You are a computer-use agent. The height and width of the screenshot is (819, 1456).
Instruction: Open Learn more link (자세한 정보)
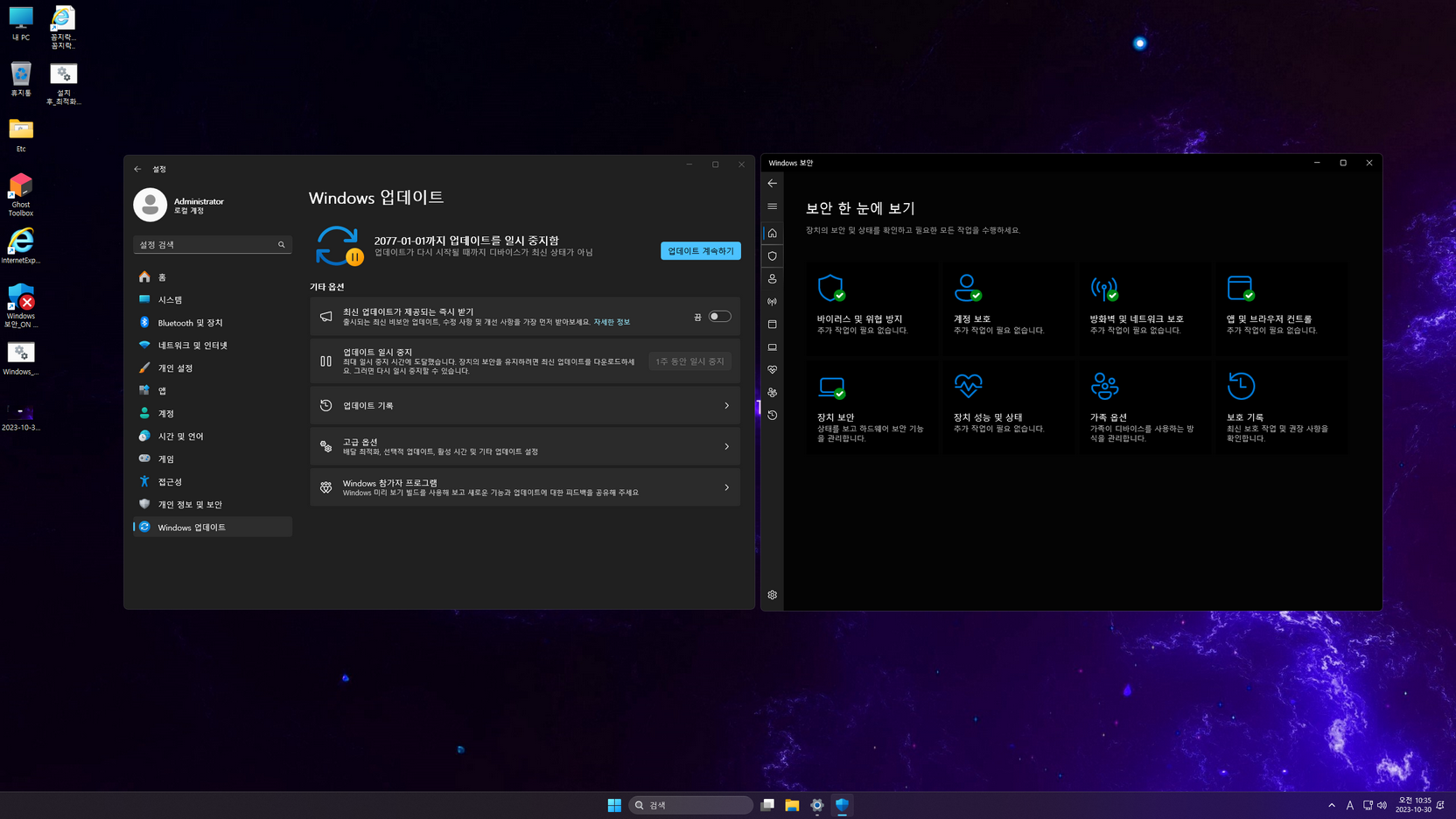coord(612,322)
